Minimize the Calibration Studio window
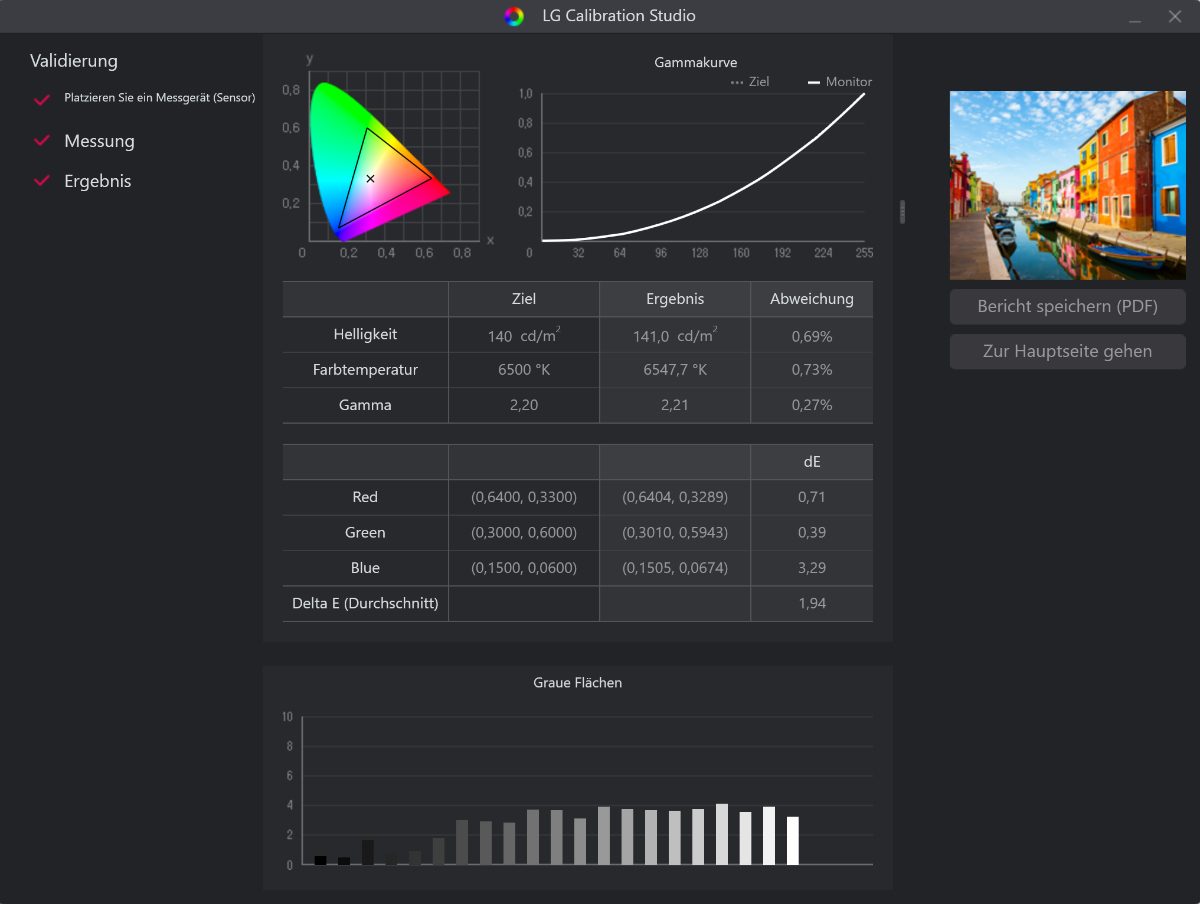 point(1135,17)
